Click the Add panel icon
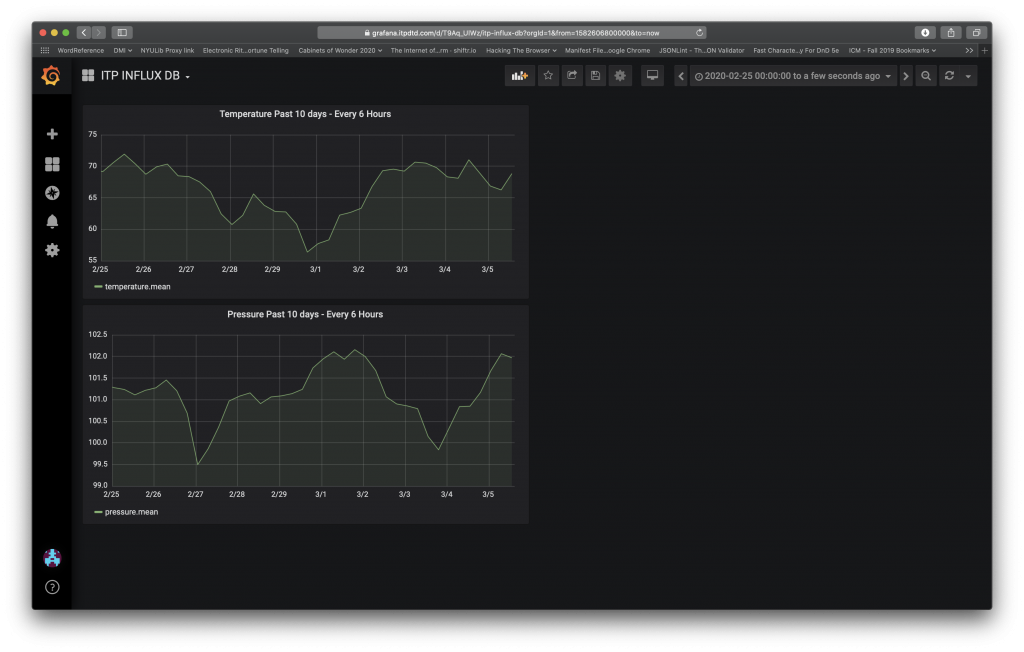This screenshot has height=652, width=1024. [x=519, y=76]
